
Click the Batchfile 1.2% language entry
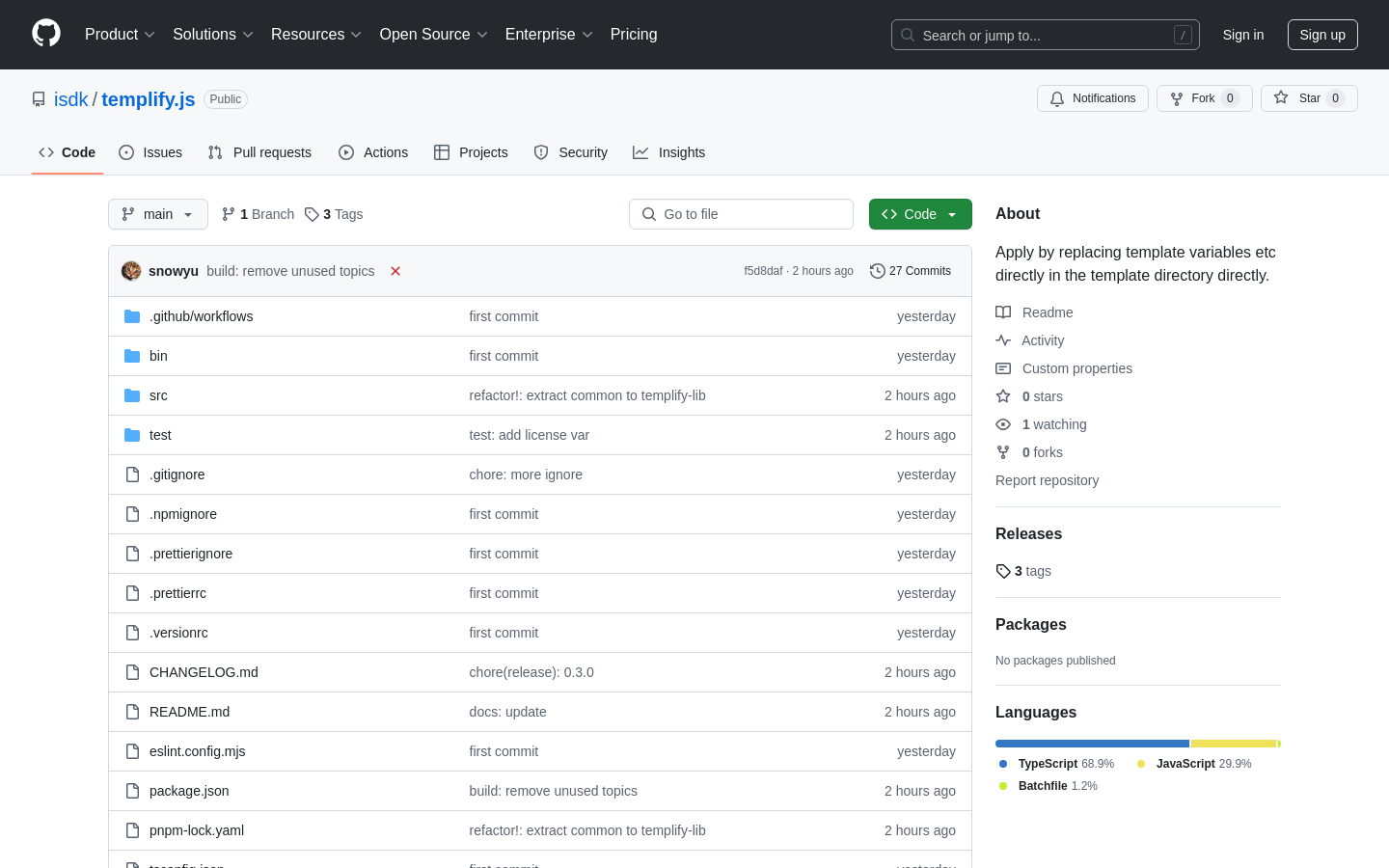tap(1049, 786)
